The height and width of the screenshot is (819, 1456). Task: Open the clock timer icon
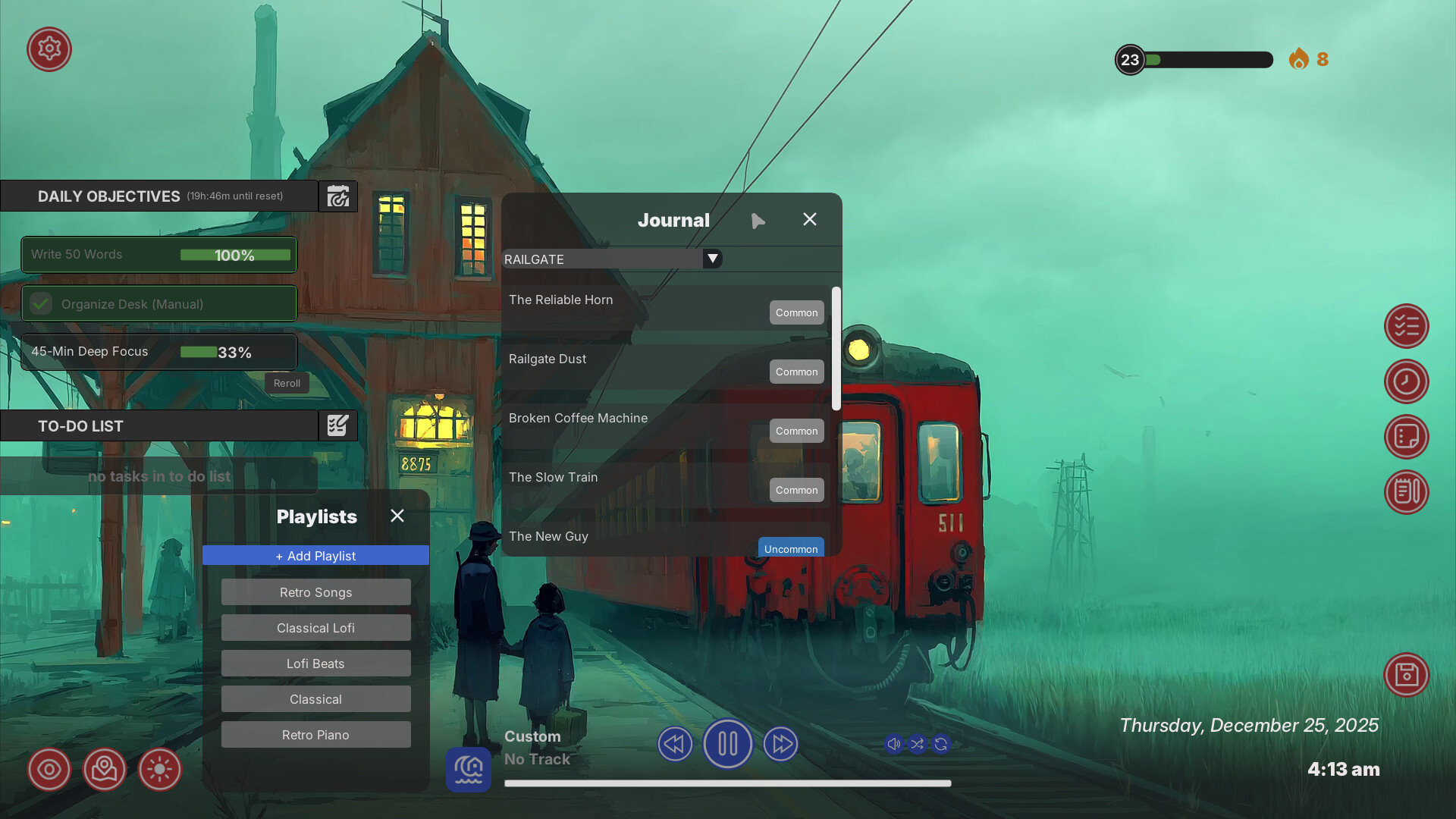click(1407, 381)
